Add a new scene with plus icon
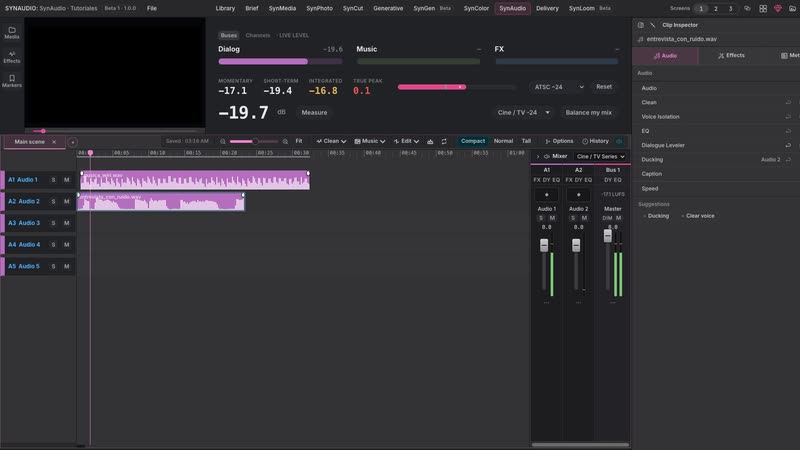The width and height of the screenshot is (800, 450). [72, 142]
